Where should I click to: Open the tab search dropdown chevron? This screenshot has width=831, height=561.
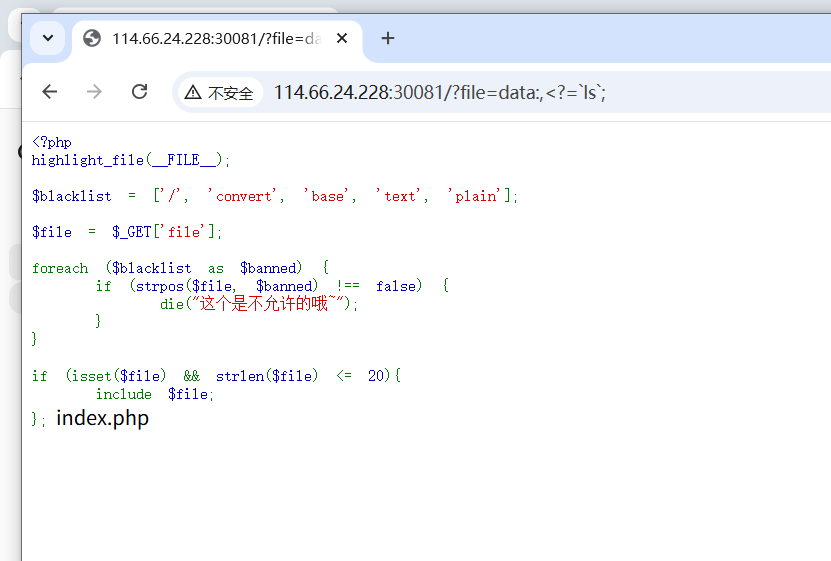point(48,38)
